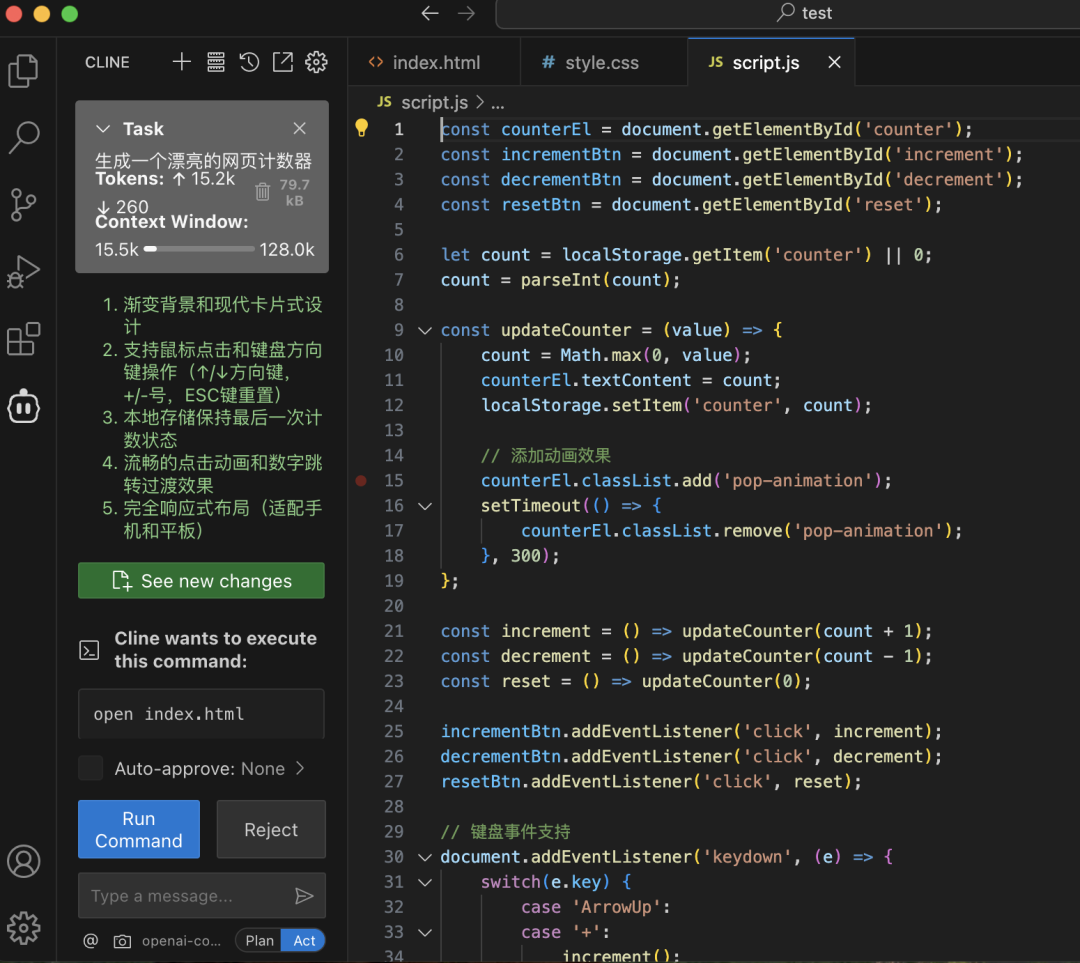Open the Run and Debug panel
Screen dimensions: 1080x963
pos(24,271)
